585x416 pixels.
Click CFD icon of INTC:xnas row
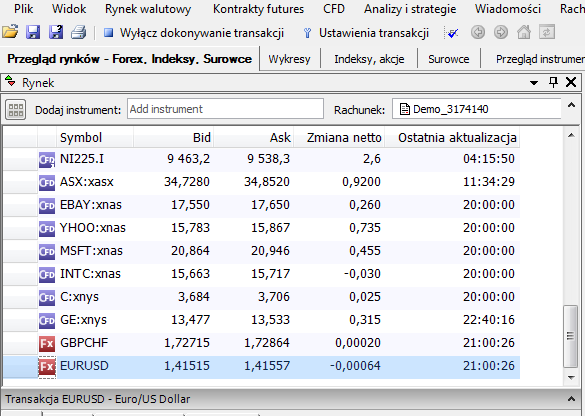tap(47, 275)
